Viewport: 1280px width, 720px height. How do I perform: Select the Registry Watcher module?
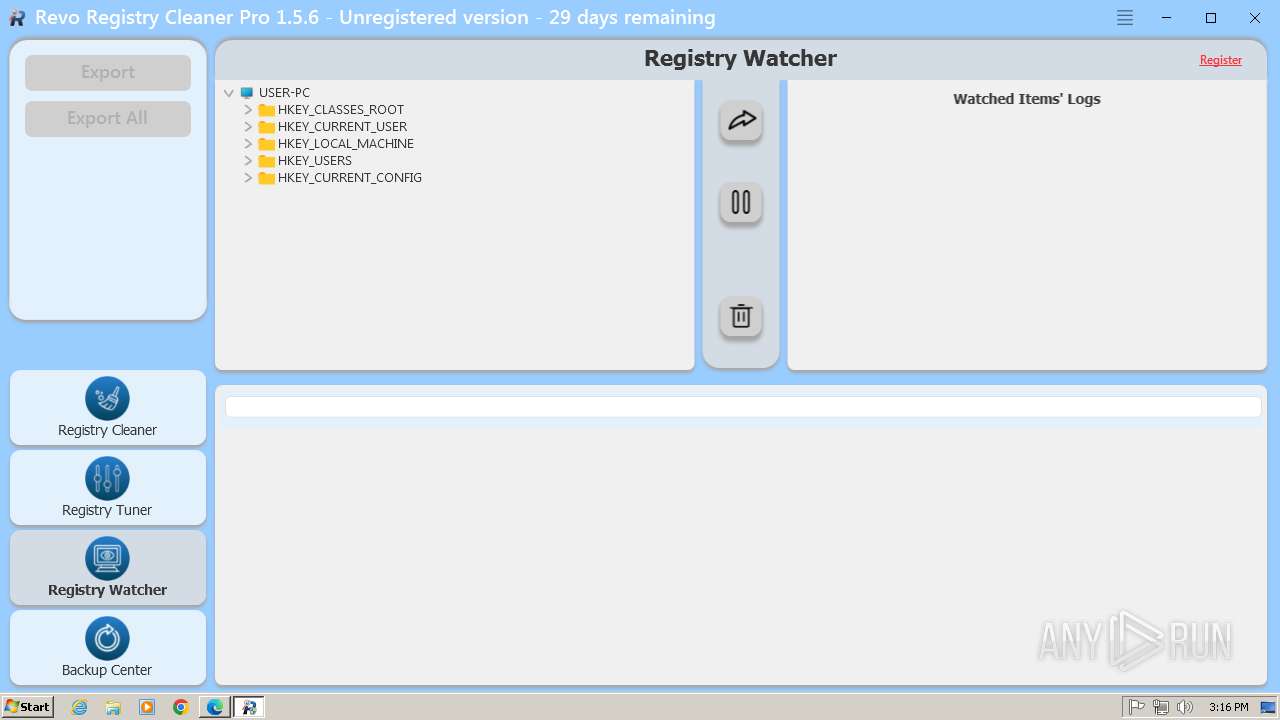[x=108, y=568]
